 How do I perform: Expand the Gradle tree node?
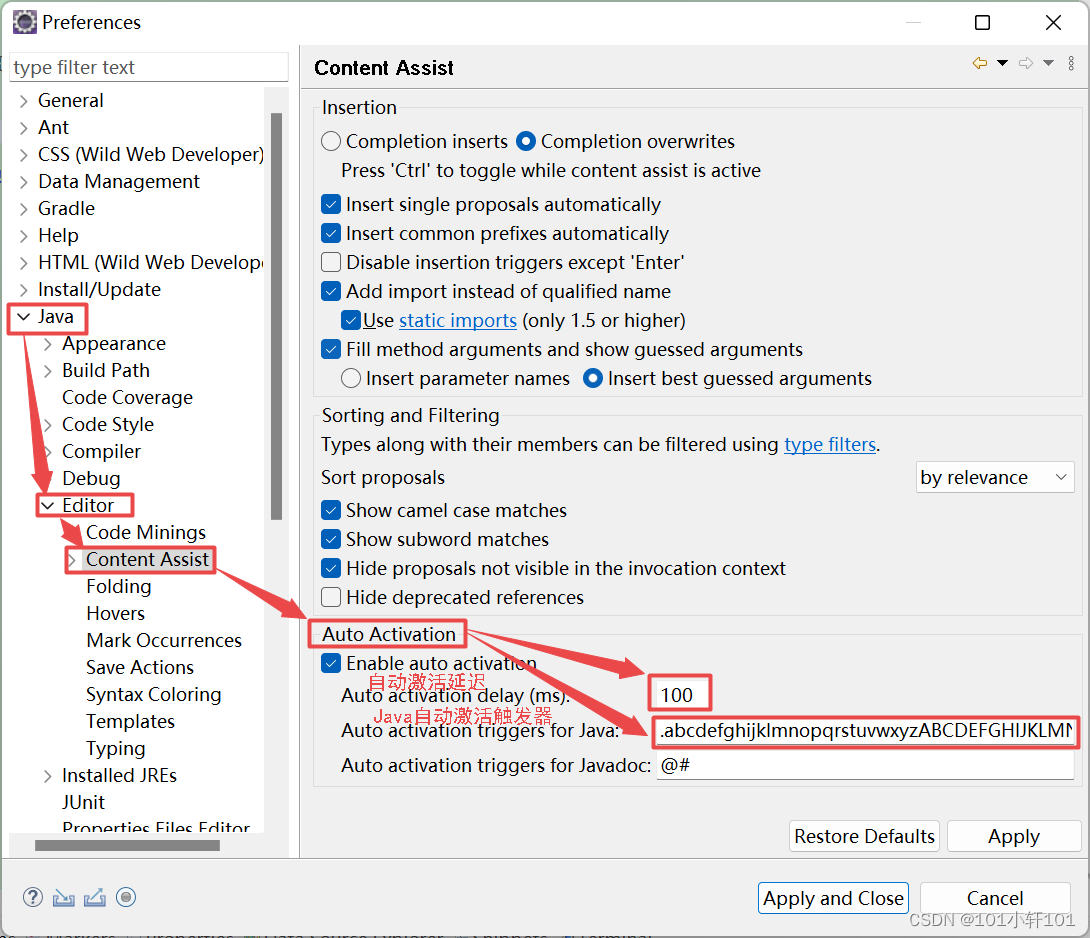[24, 209]
